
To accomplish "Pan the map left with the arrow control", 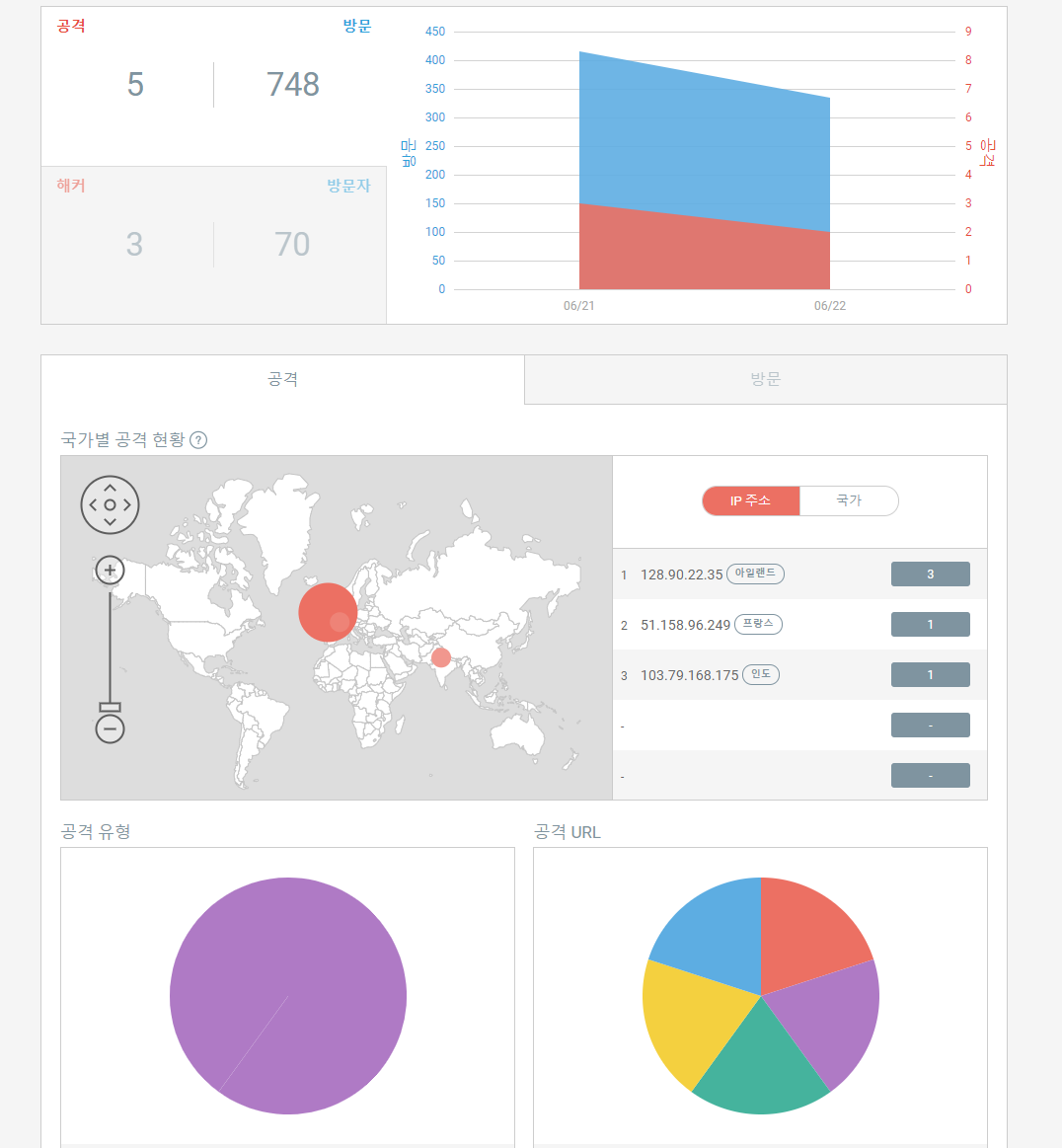I will pos(92,504).
